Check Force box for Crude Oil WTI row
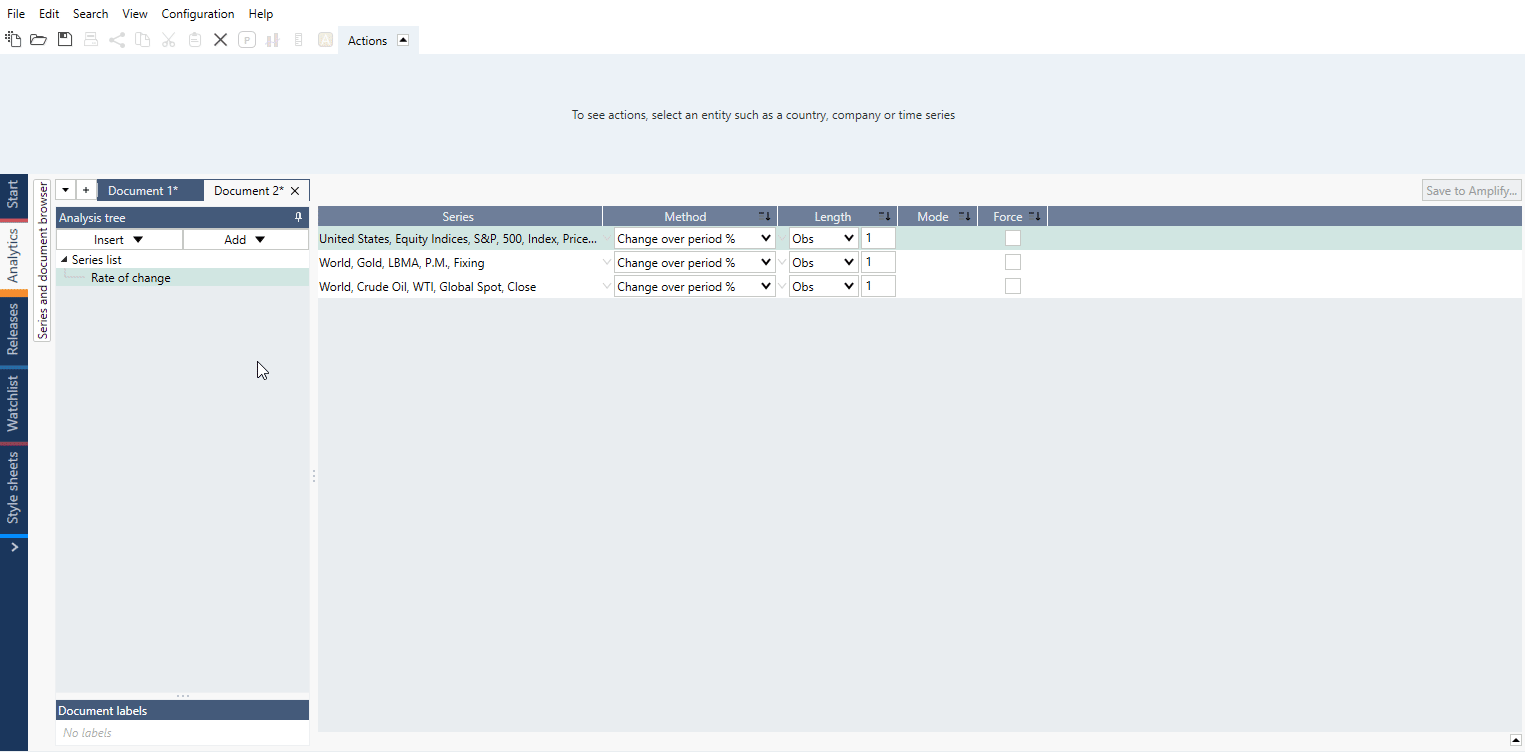Screen dimensions: 1525x752 1013,286
